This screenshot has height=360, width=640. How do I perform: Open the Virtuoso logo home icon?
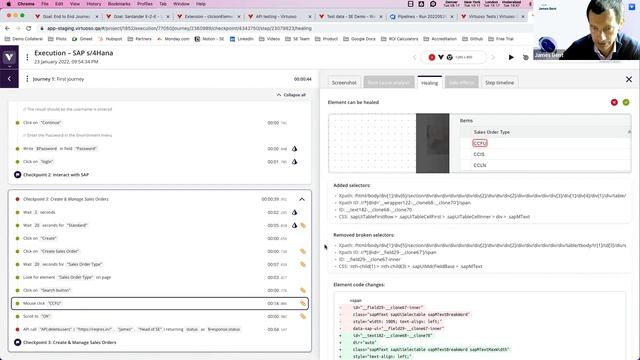9,57
